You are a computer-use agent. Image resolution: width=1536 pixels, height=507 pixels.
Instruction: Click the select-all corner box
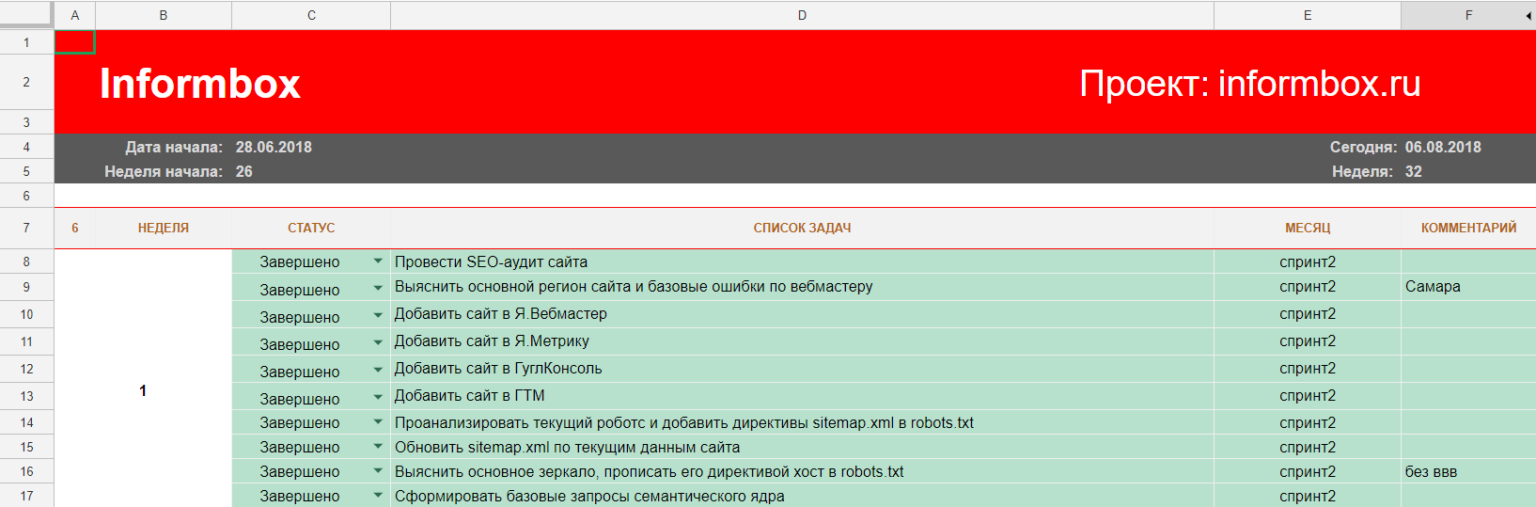[27, 15]
